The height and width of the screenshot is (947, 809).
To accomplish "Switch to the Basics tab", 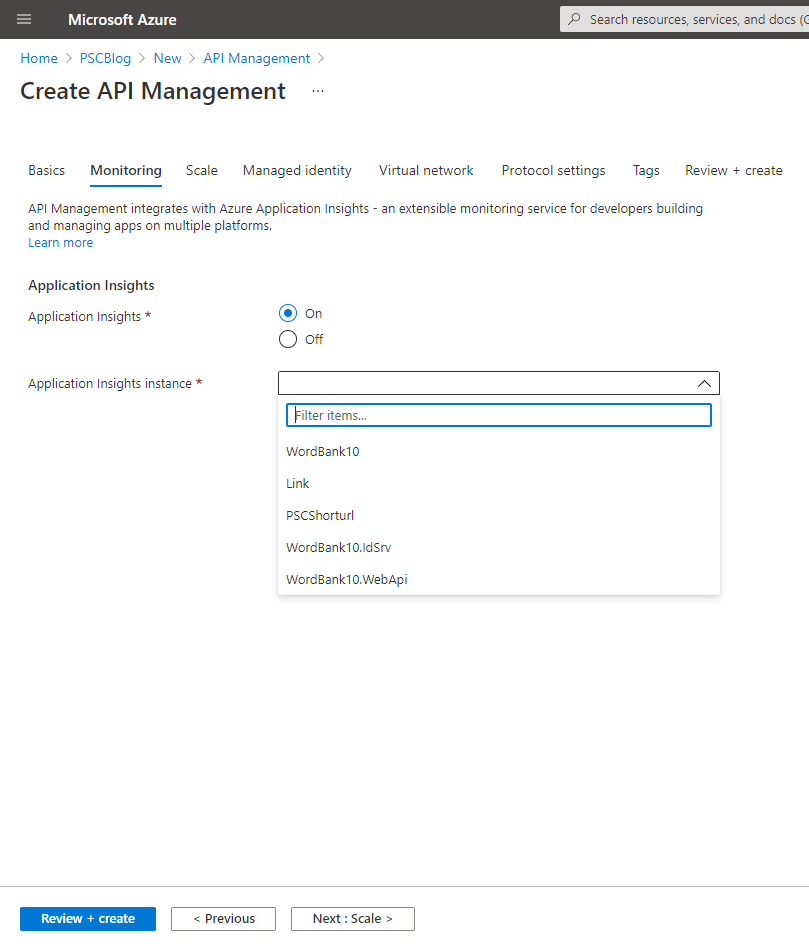I will click(x=46, y=170).
